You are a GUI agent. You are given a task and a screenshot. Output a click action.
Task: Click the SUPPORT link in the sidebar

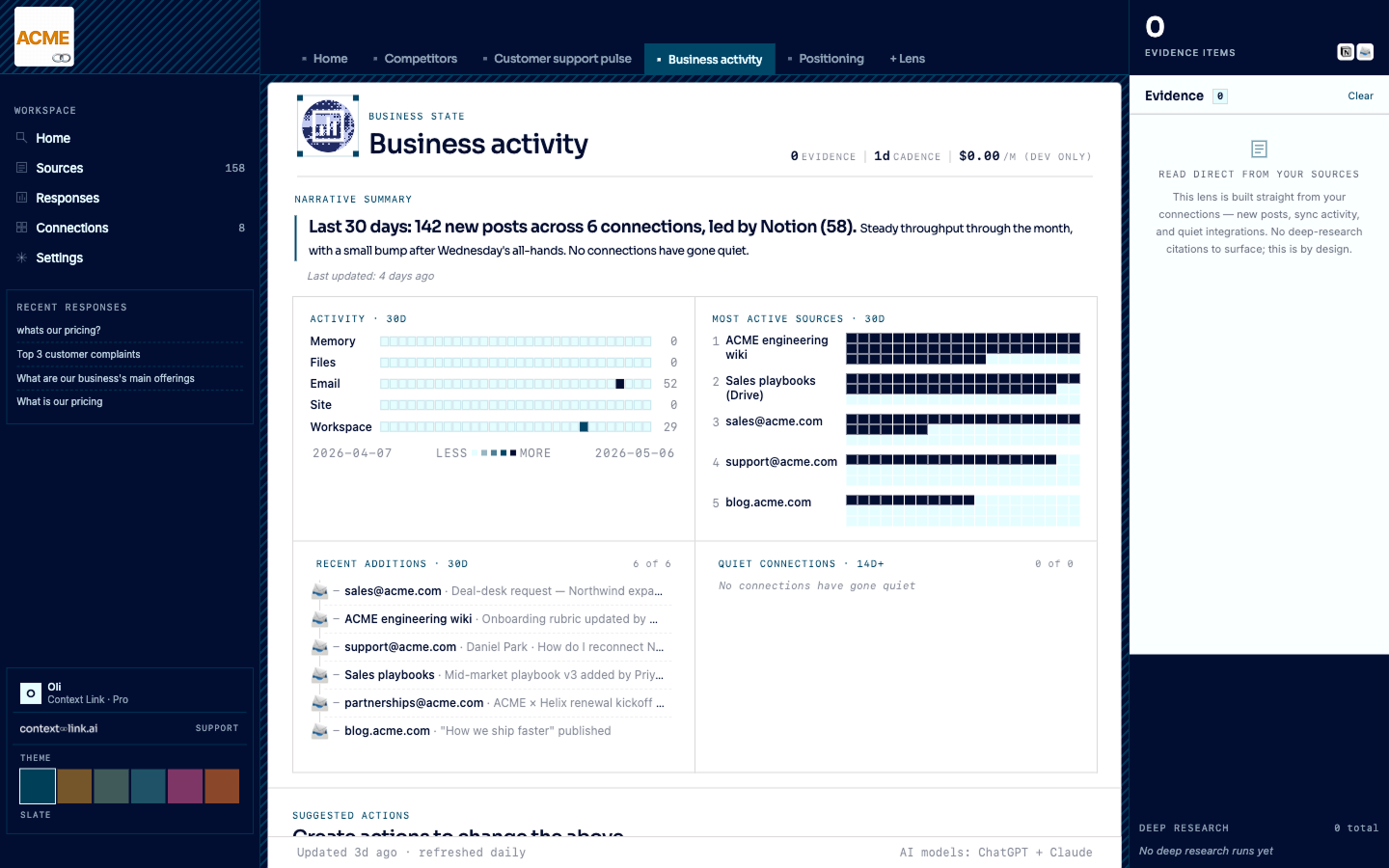[x=217, y=728]
